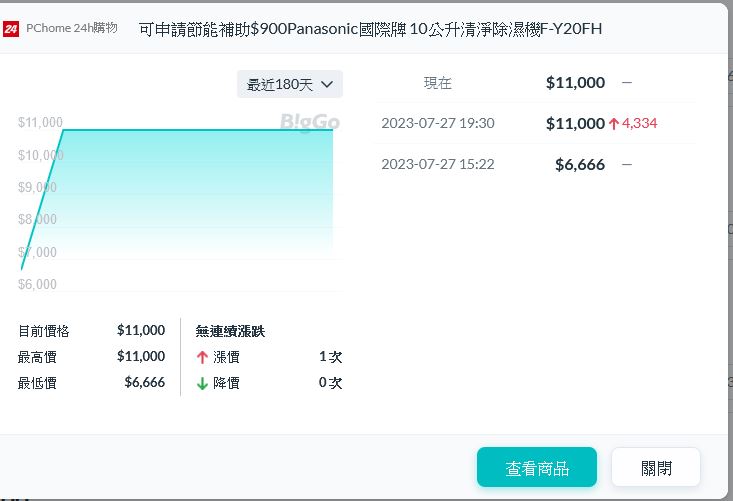Click the 最高價 $11,000 value
The width and height of the screenshot is (733, 501).
140,356
